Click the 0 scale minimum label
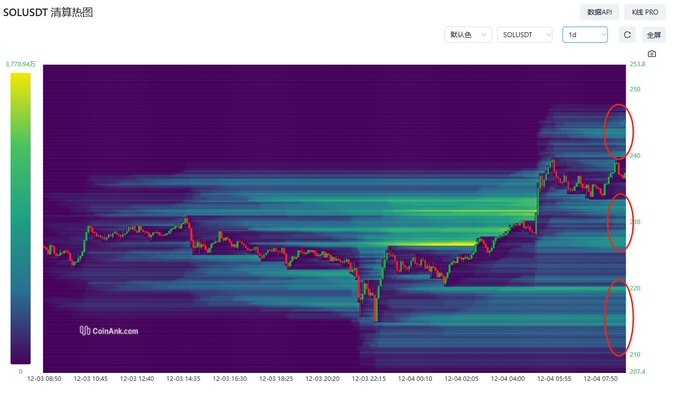 coord(20,372)
